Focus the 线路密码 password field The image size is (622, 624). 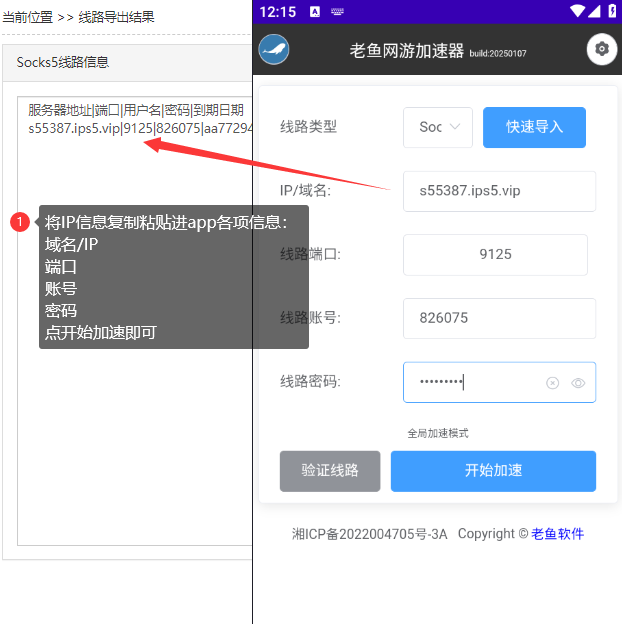(x=499, y=382)
